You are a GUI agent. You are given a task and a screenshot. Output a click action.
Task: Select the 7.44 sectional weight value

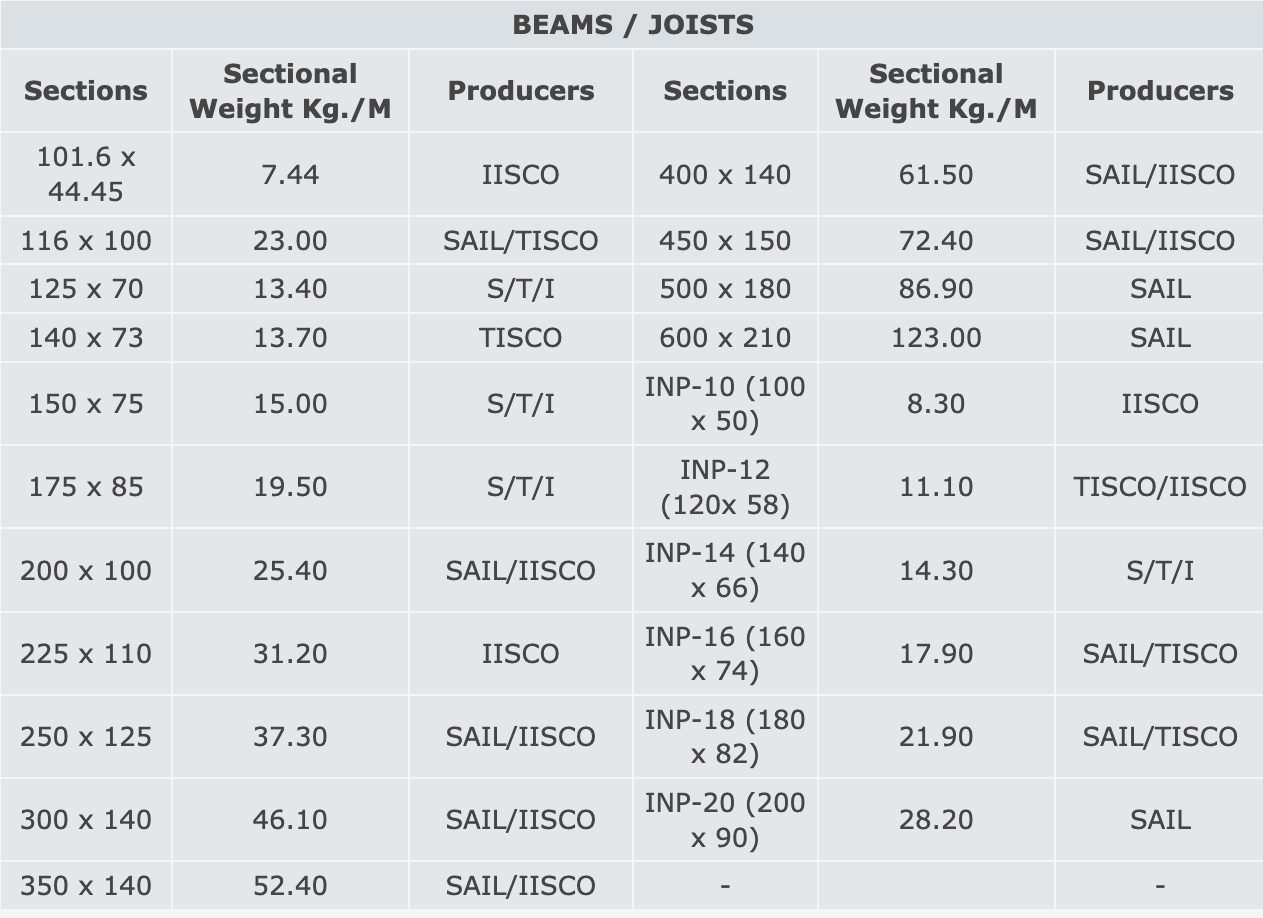click(290, 175)
